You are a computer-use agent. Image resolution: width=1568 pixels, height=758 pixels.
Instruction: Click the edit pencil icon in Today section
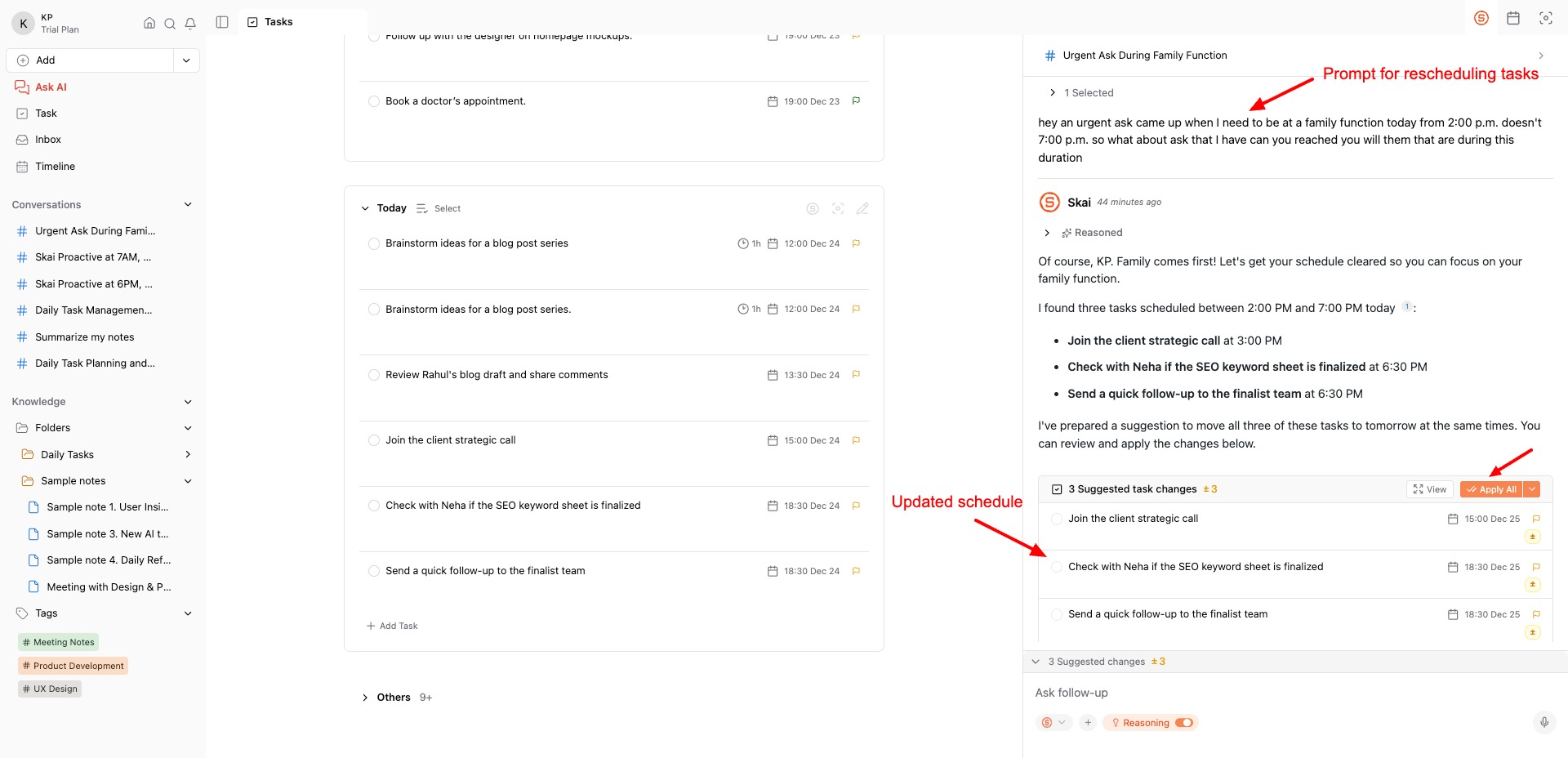[862, 208]
